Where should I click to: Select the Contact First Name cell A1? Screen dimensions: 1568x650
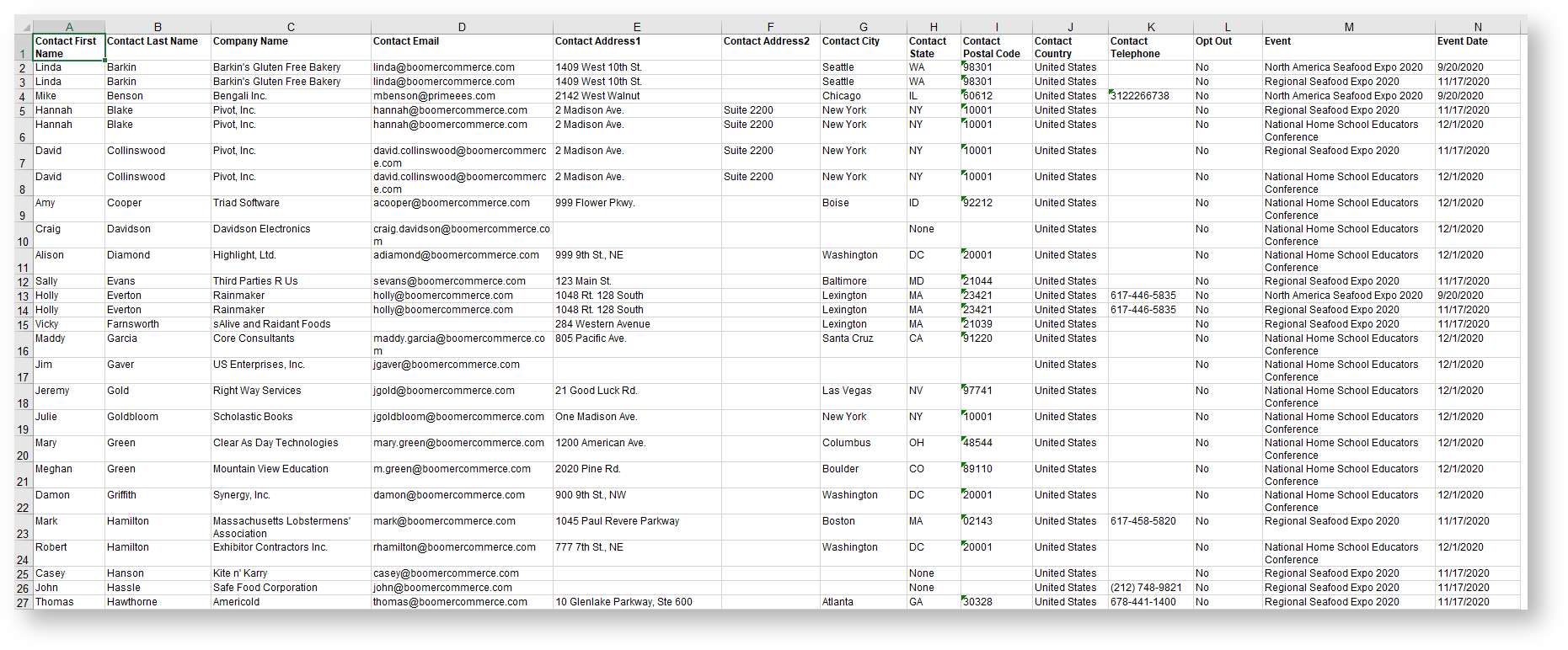pos(68,47)
